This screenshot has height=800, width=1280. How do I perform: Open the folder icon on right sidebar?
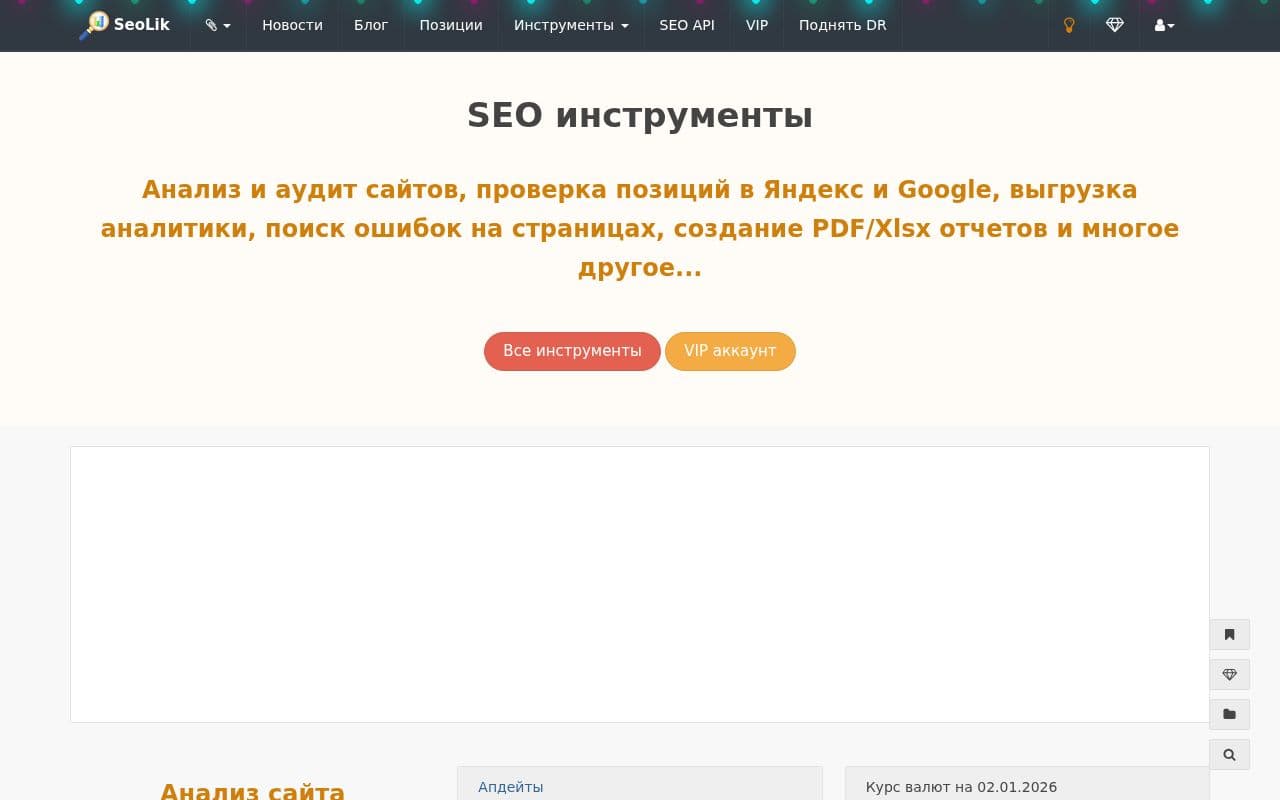coord(1229,714)
